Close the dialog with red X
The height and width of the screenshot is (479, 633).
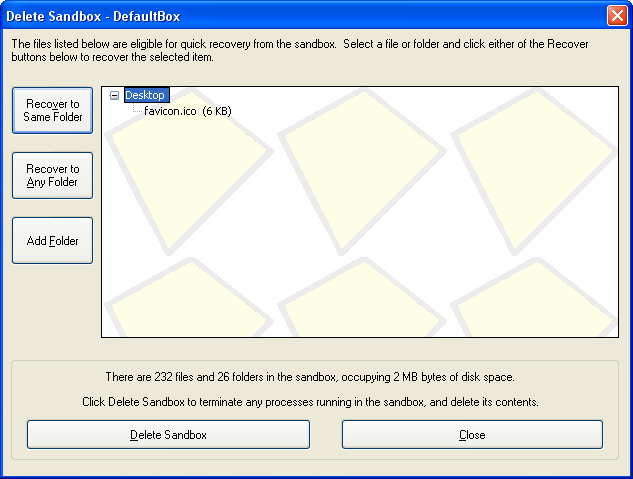(617, 16)
